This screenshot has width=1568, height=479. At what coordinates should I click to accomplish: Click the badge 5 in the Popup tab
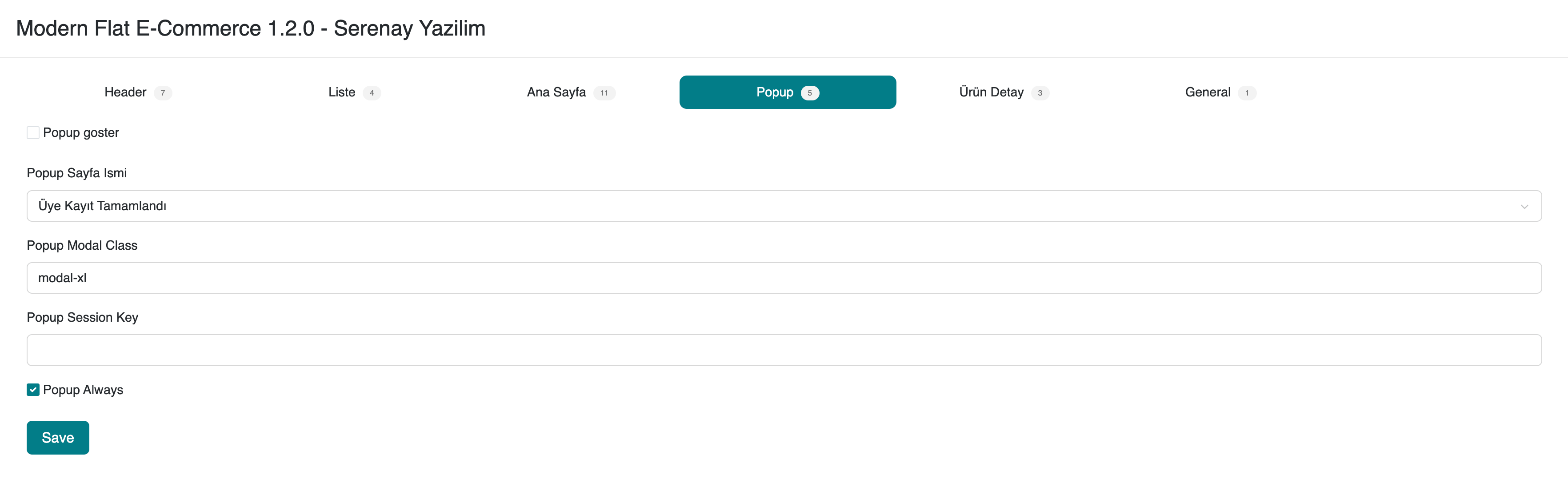point(810,93)
